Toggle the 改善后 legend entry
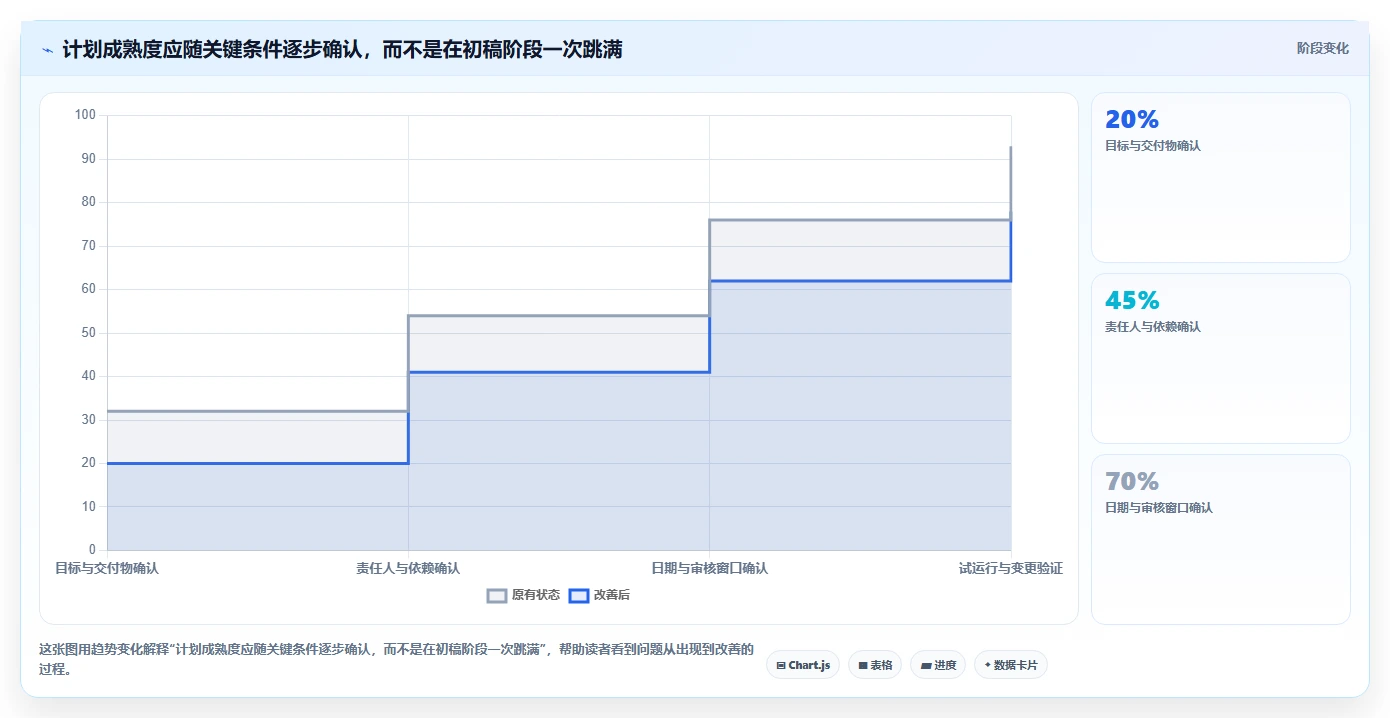The height and width of the screenshot is (718, 1390). [x=599, y=595]
